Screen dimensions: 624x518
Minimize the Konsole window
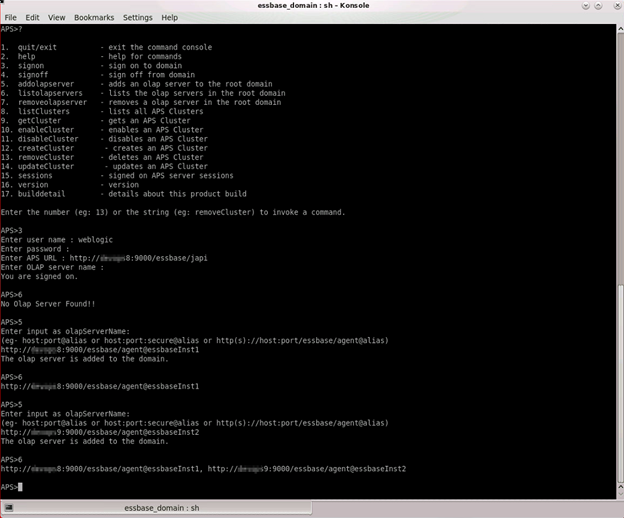585,6
